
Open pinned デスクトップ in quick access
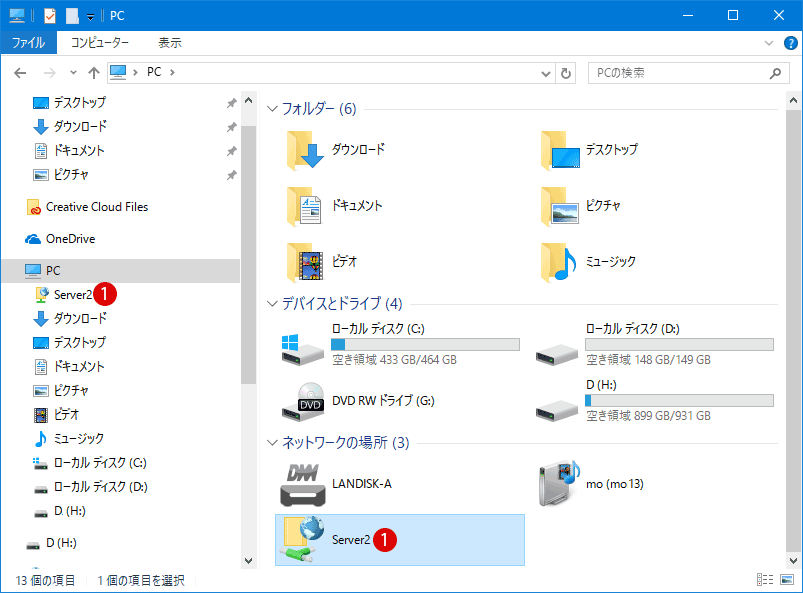[x=79, y=102]
